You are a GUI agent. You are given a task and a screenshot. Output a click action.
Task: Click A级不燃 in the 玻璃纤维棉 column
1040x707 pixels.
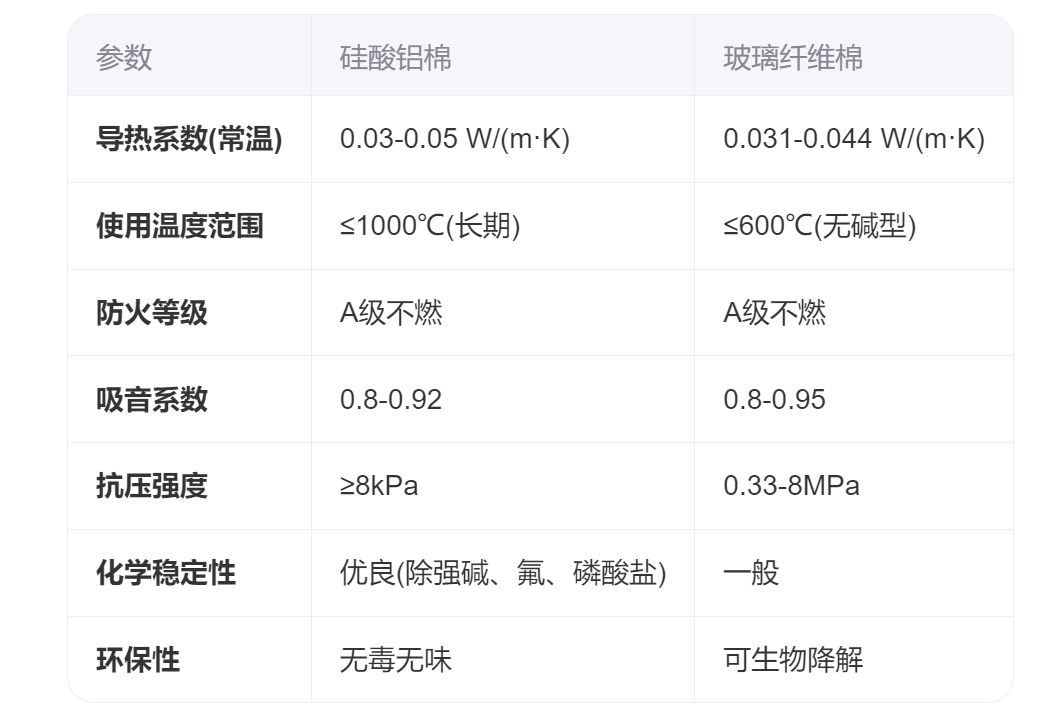tap(774, 313)
